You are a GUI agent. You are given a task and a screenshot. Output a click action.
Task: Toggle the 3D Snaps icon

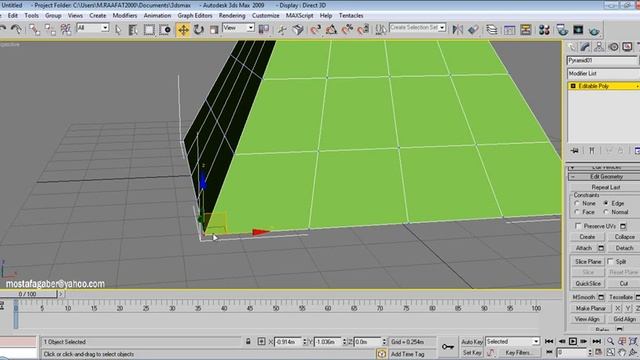pos(316,30)
